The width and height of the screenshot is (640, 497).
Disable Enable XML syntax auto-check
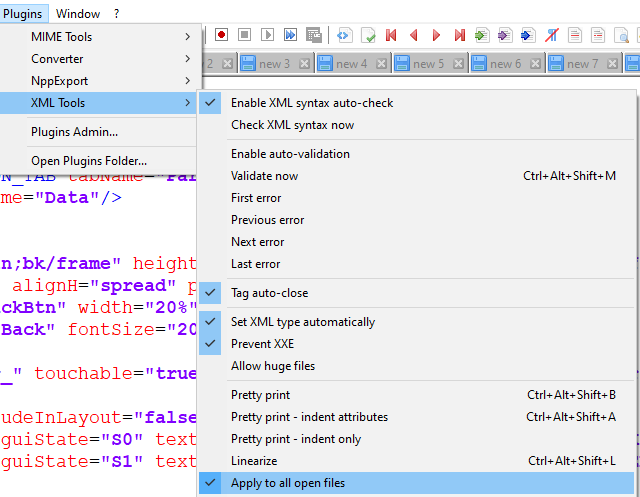point(312,103)
